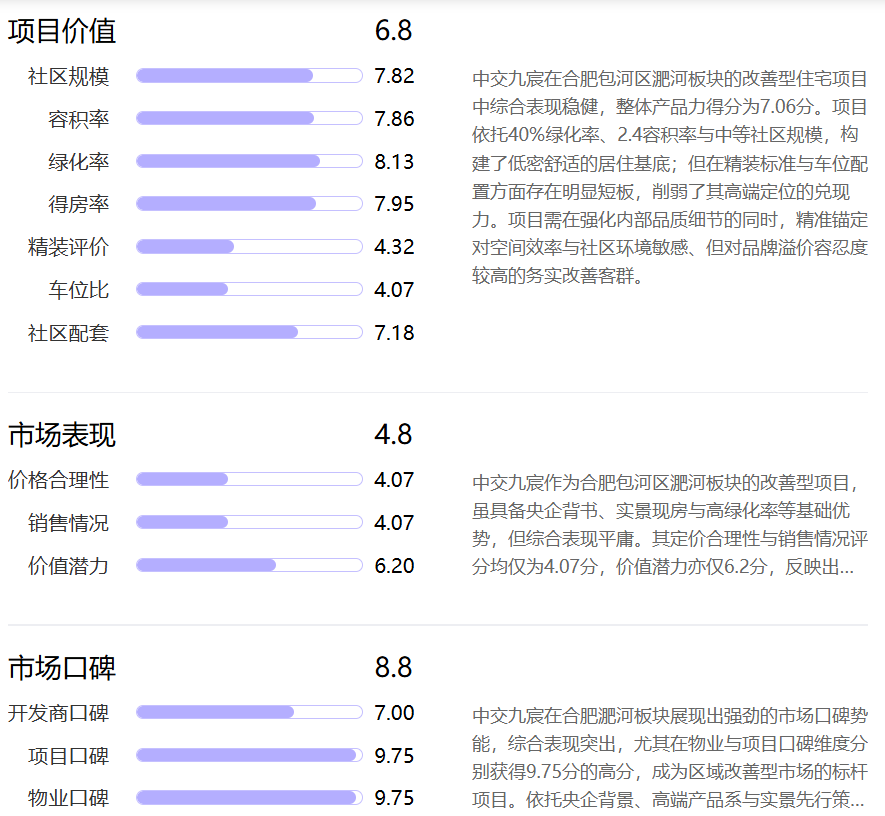Click the 8.8 市场口碑 score
Screen dimensions: 885x816
393,668
